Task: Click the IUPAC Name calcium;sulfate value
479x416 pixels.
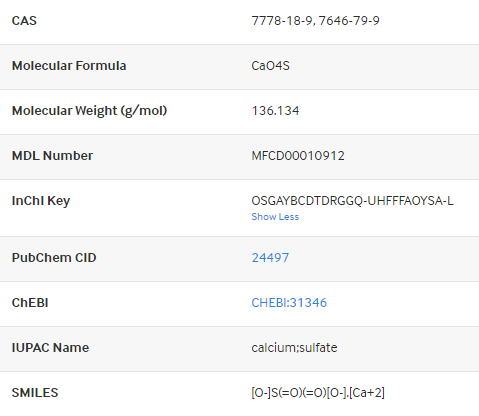Action: tap(294, 348)
